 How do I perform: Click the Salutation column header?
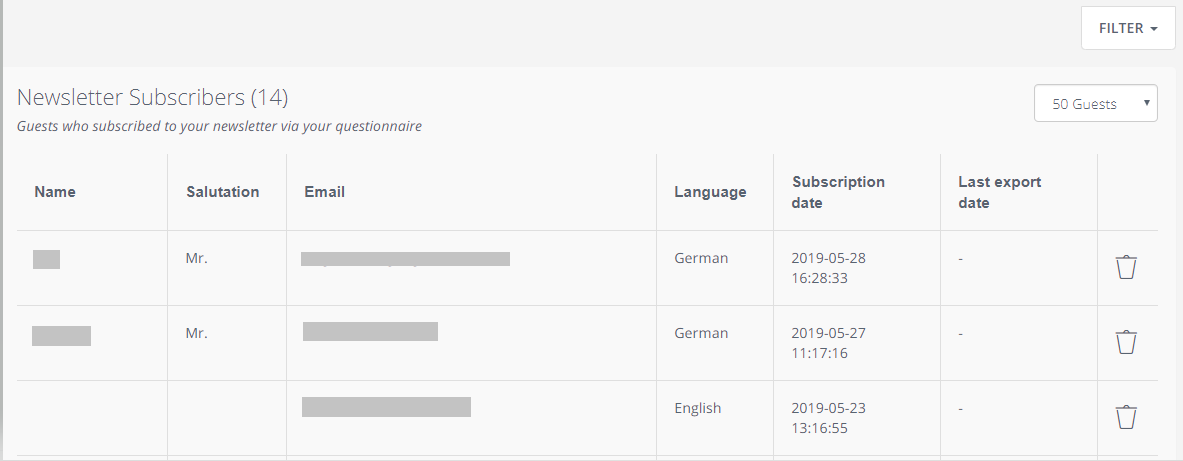[x=222, y=192]
